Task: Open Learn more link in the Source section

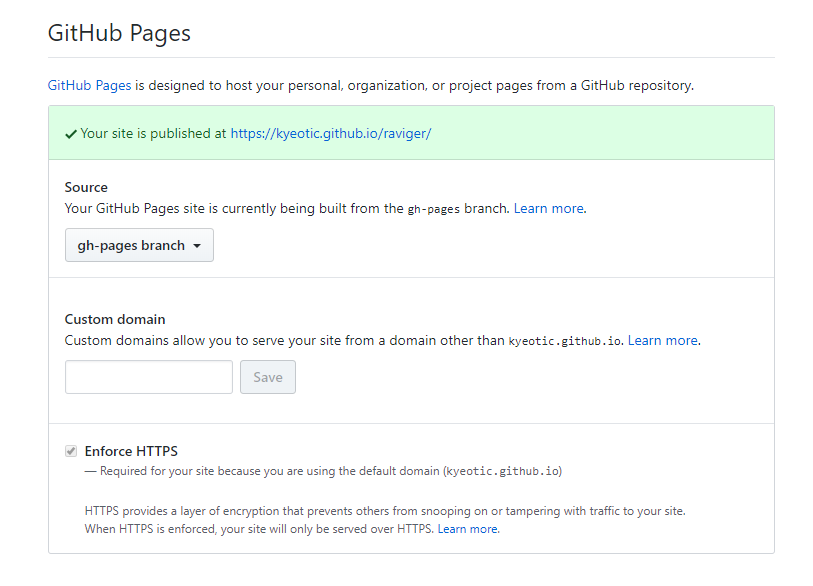Action: [548, 209]
